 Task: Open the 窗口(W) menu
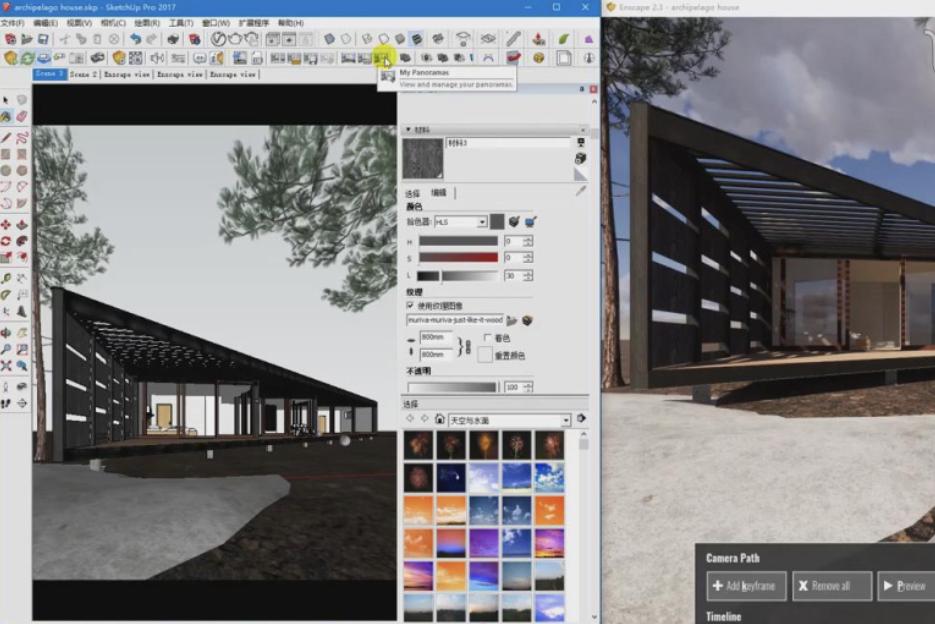pyautogui.click(x=212, y=22)
